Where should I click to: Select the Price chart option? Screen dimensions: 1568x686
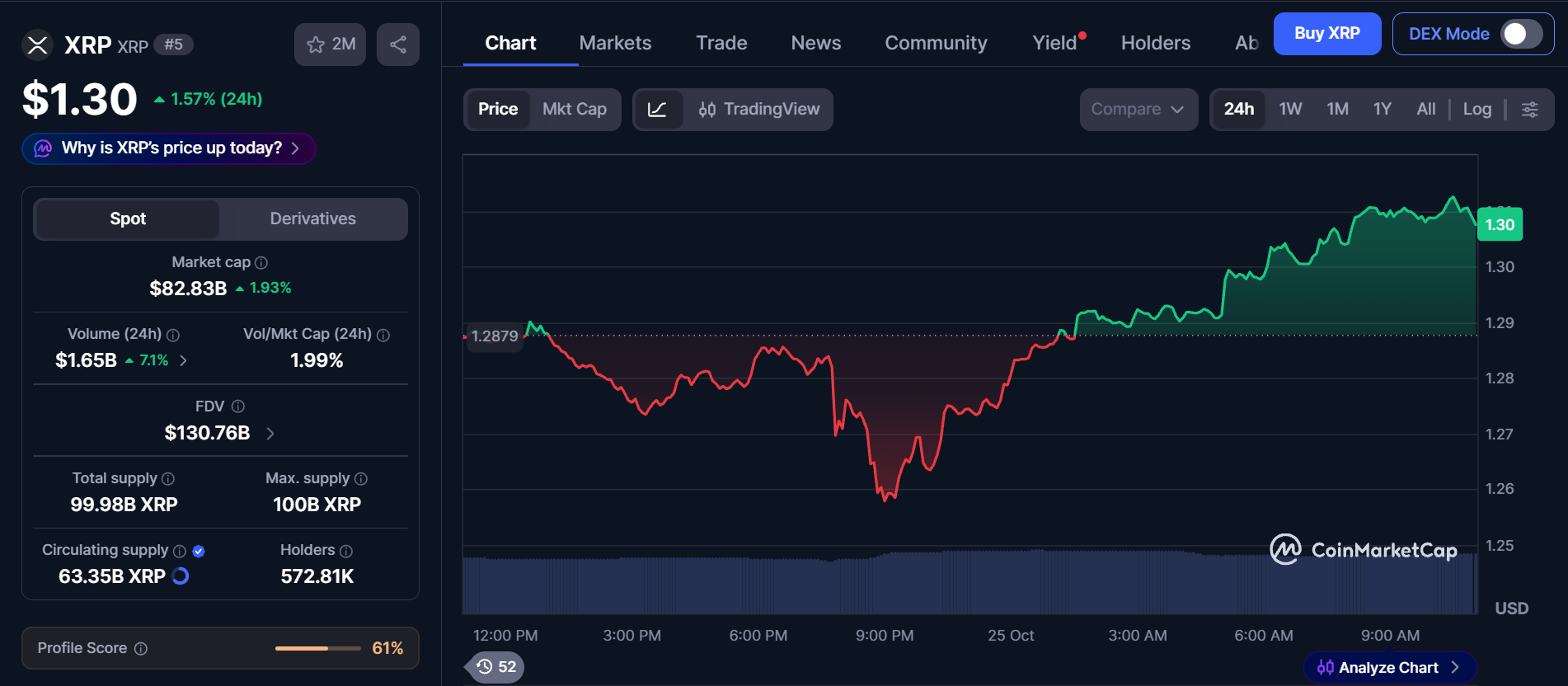498,110
